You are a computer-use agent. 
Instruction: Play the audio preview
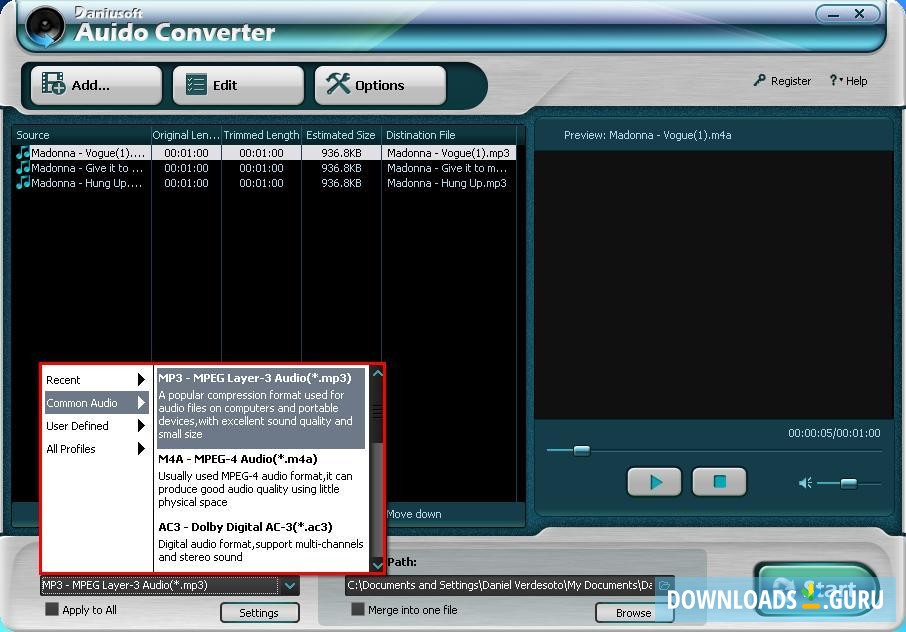coord(655,481)
